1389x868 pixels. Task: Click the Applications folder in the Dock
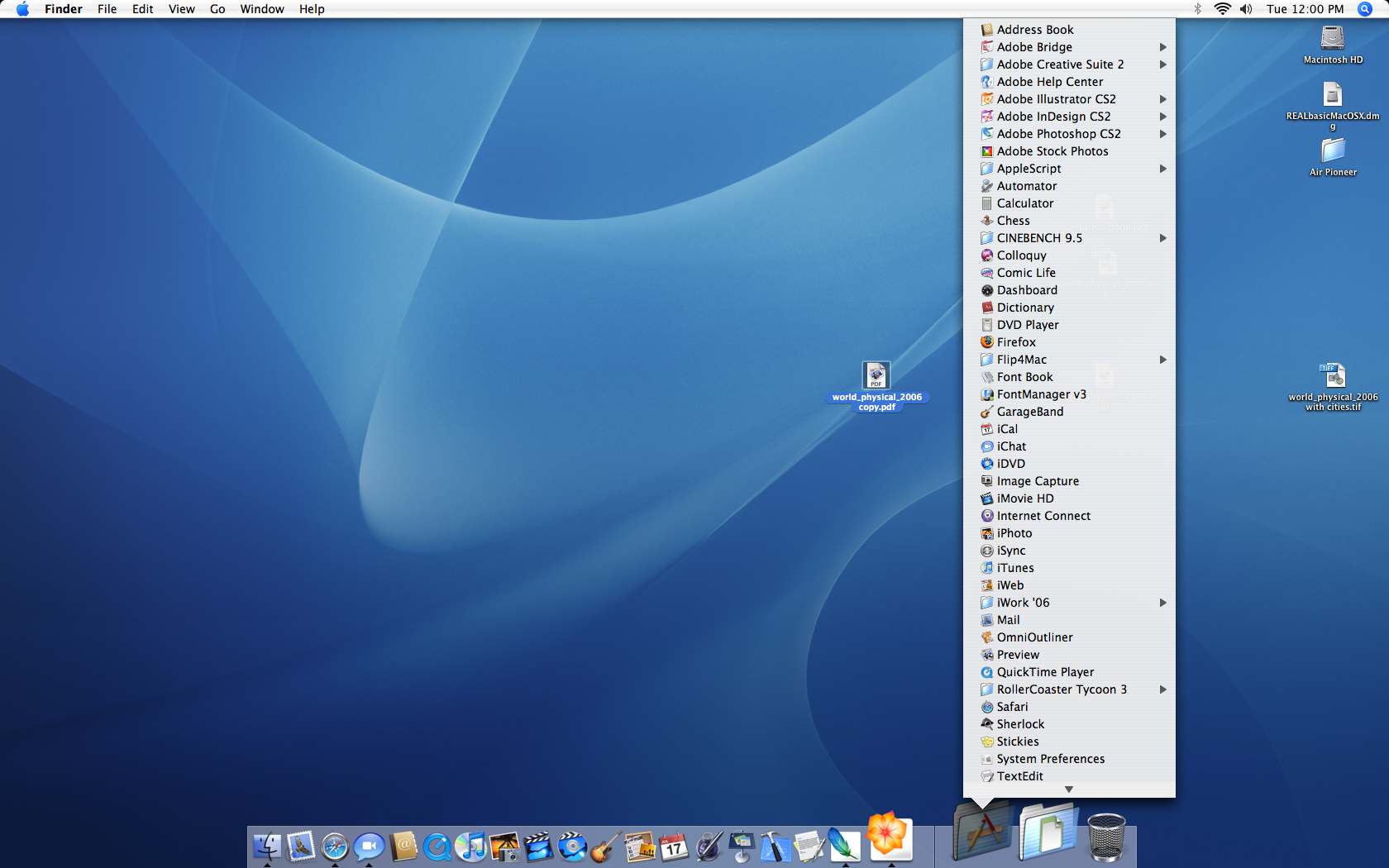coord(981,832)
